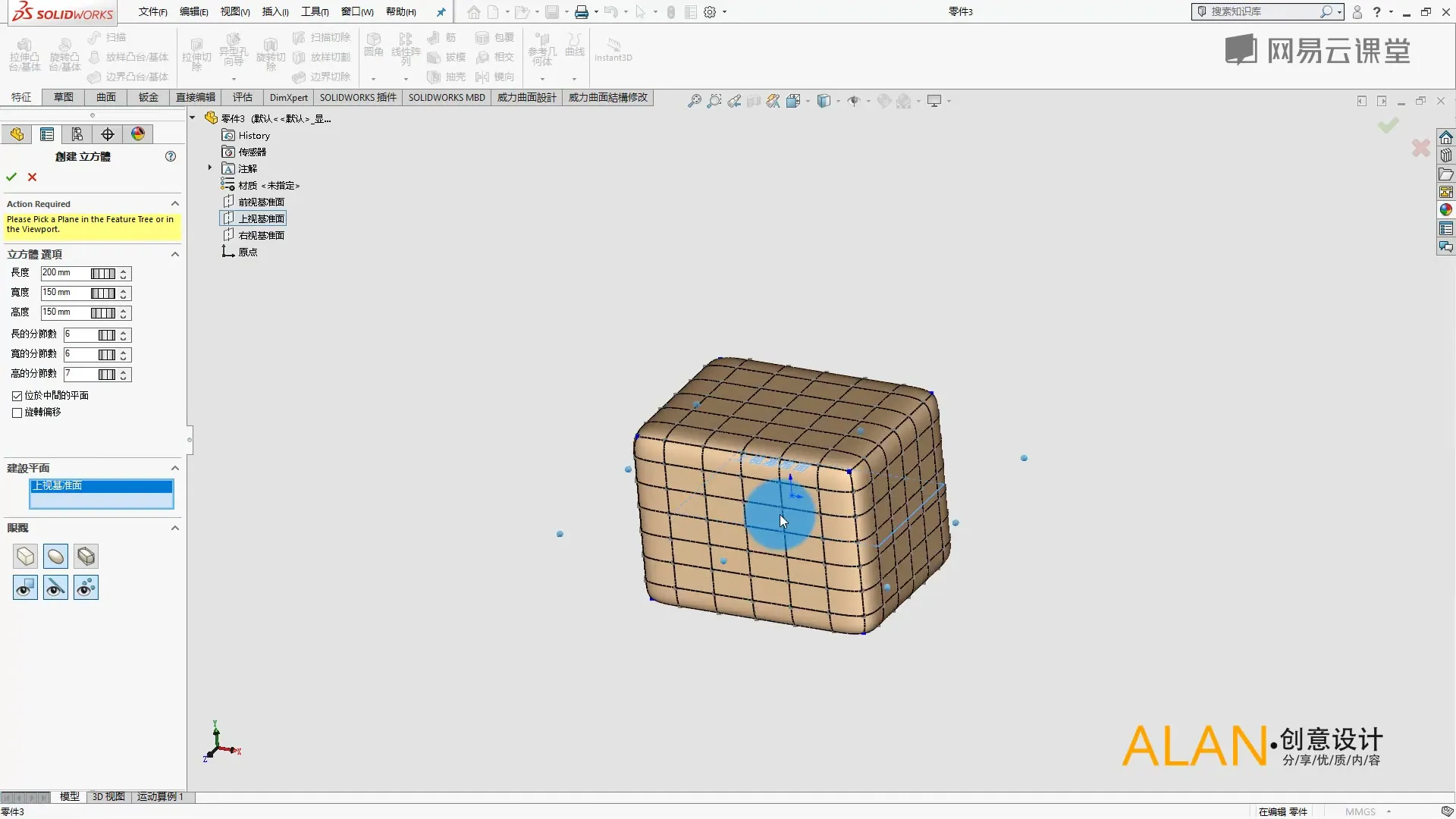The width and height of the screenshot is (1456, 819).
Task: Open the ConfigurationManager tab icon
Action: pyautogui.click(x=77, y=134)
